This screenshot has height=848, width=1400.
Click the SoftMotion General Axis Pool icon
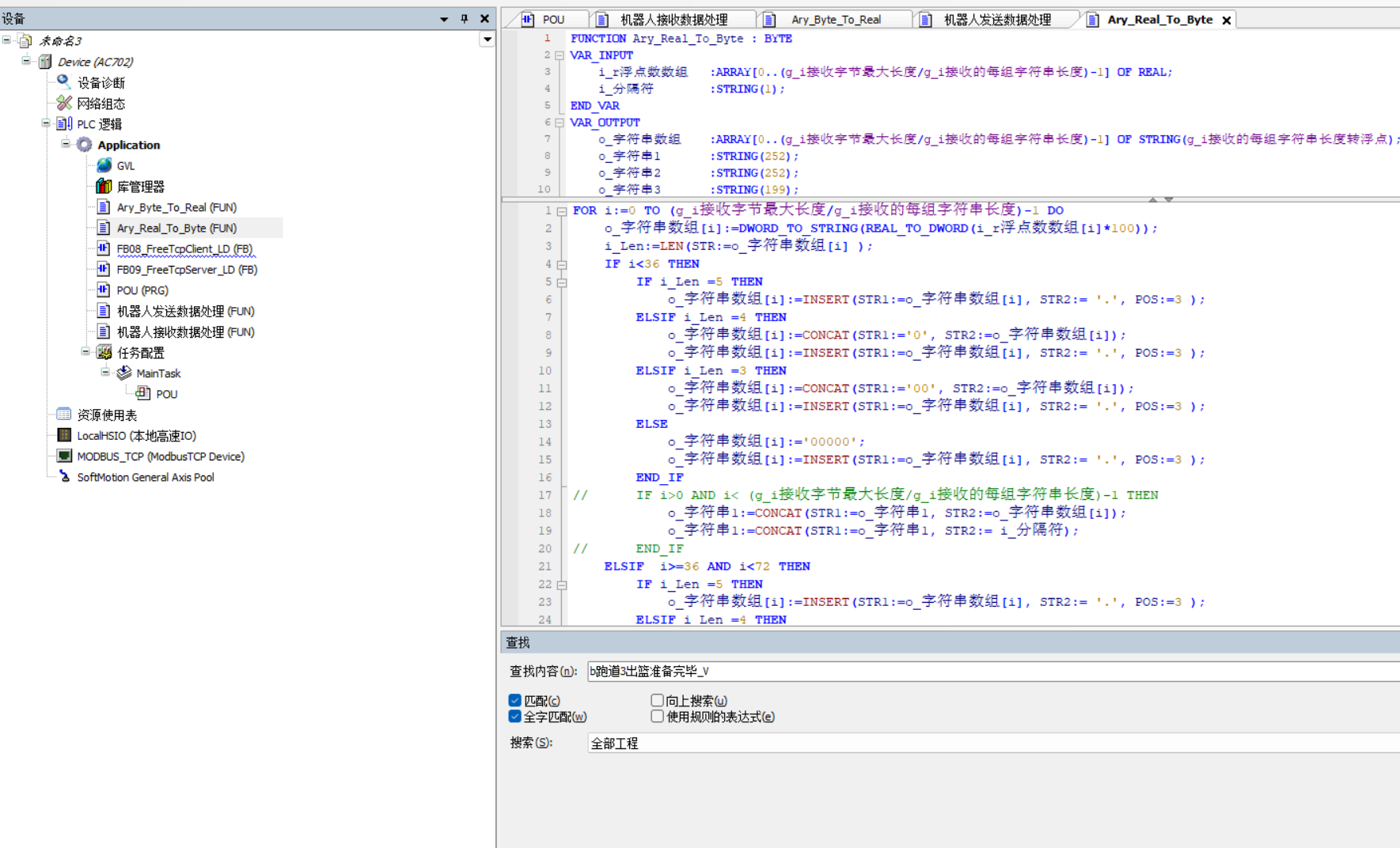pos(64,476)
